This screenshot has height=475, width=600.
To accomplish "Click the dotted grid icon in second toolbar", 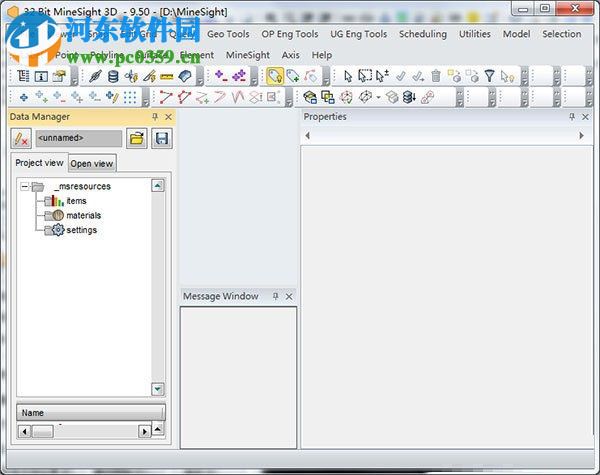I will point(130,97).
